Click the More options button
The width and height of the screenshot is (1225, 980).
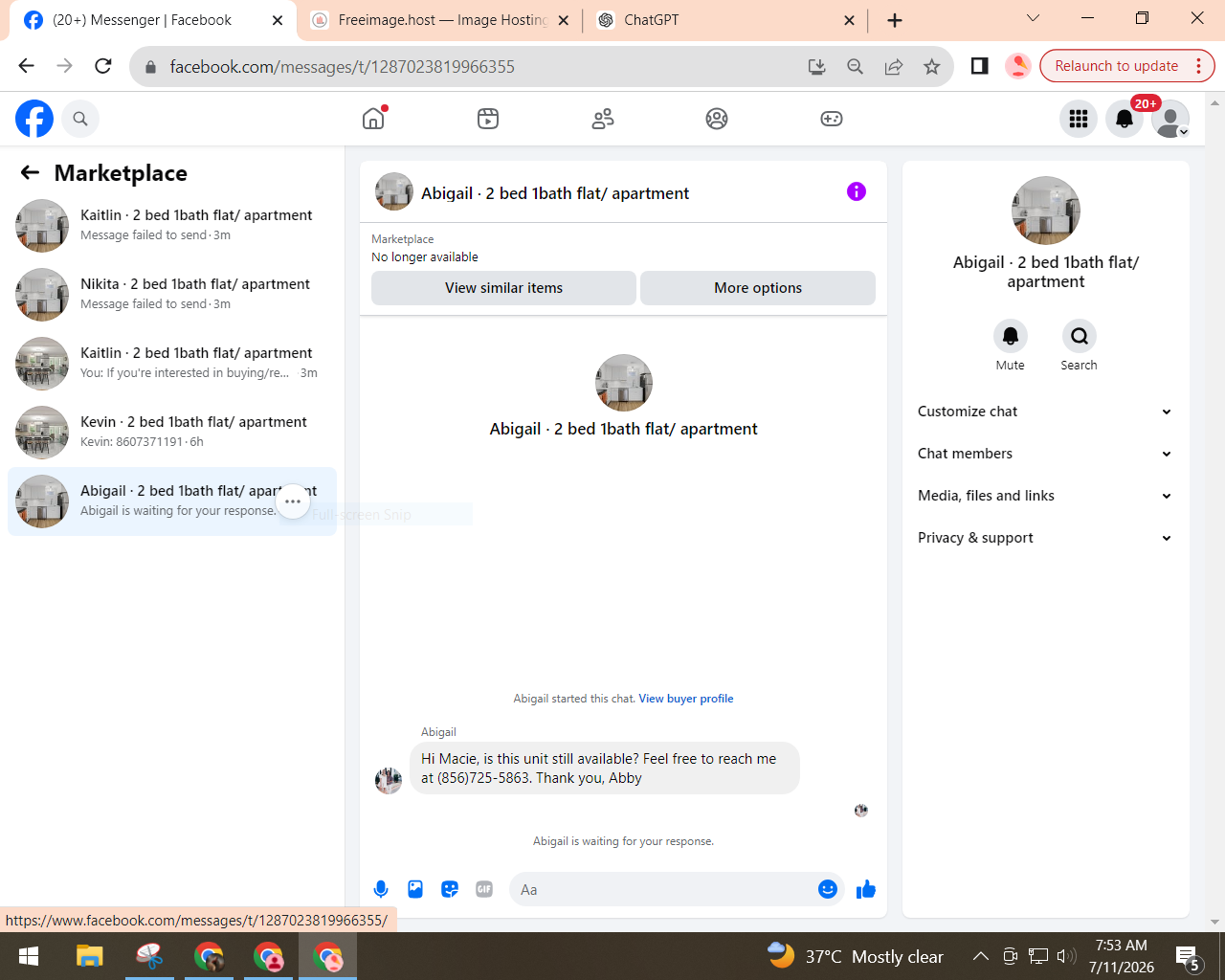(758, 288)
